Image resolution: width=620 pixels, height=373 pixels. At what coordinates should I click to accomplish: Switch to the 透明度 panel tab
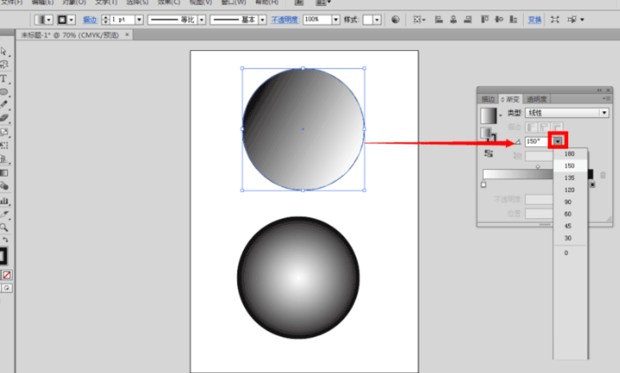537,99
